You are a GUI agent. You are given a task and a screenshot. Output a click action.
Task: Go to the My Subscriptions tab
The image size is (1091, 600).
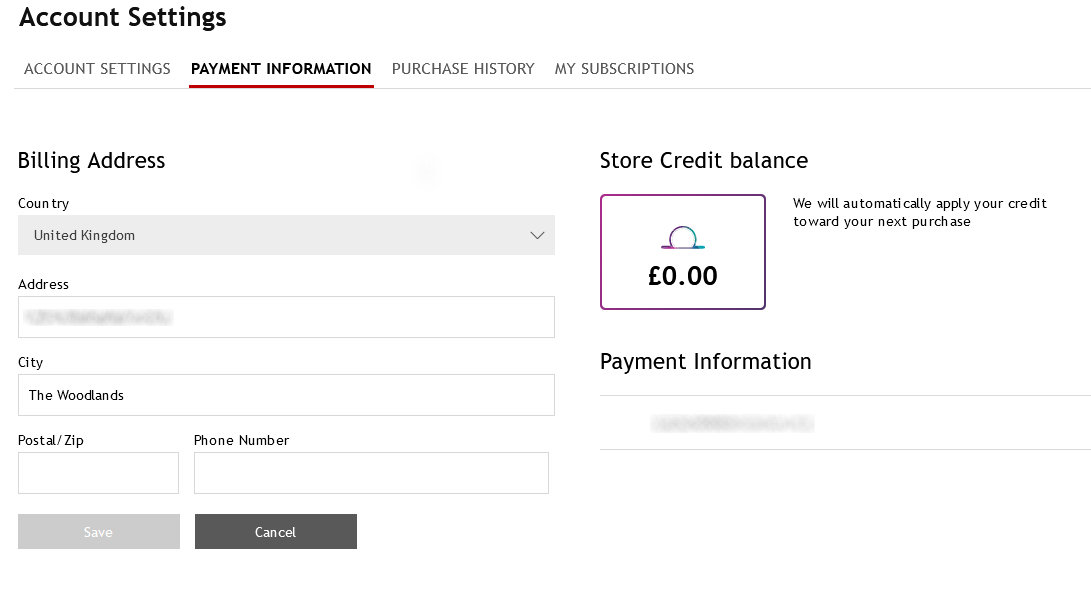pyautogui.click(x=624, y=69)
